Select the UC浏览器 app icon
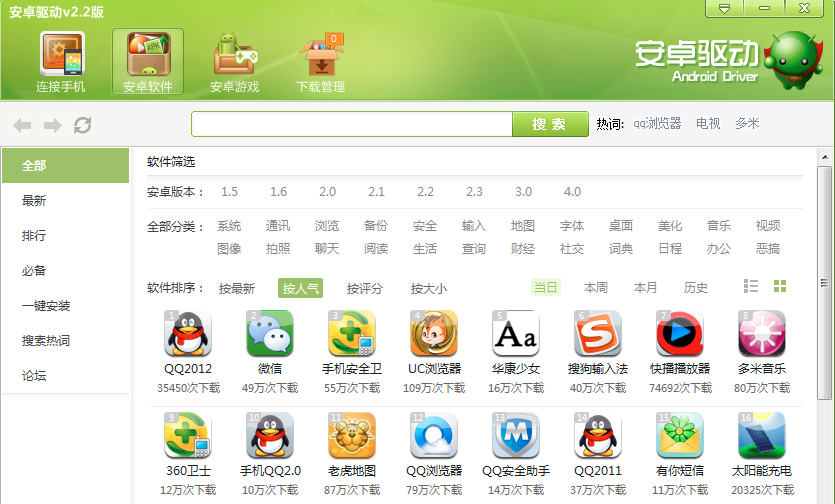This screenshot has width=835, height=504. (x=434, y=334)
